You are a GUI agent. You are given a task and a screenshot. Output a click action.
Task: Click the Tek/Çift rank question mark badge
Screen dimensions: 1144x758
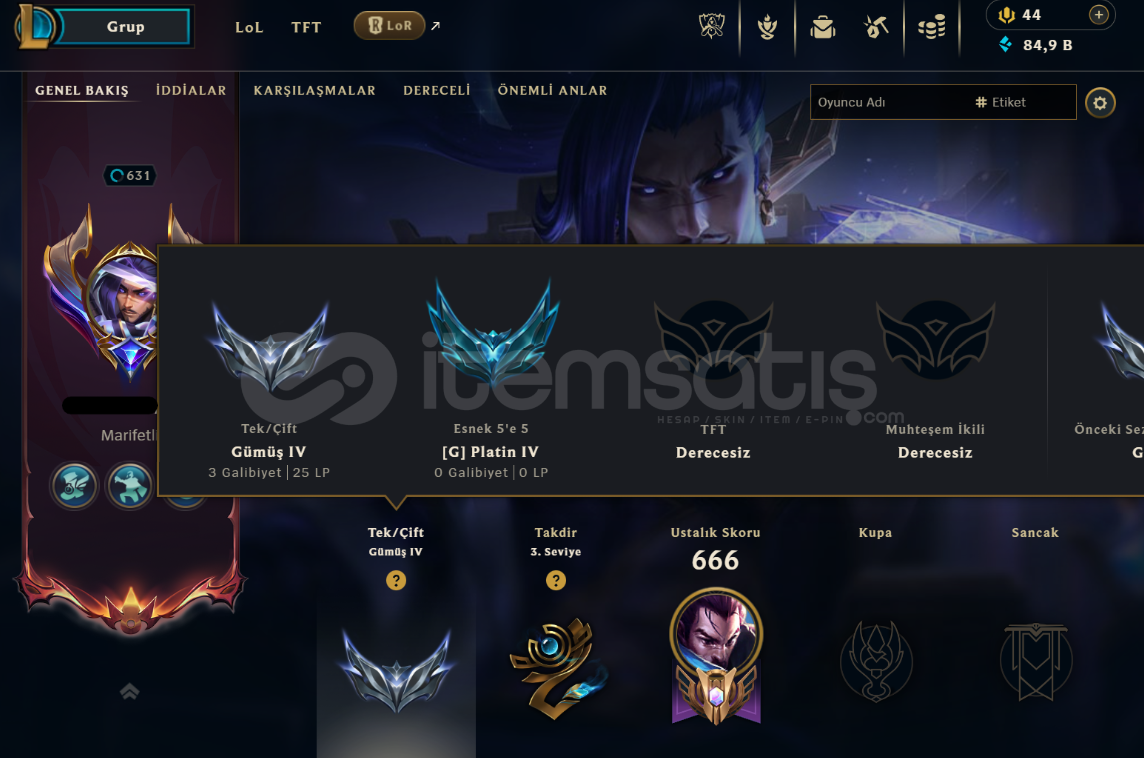point(396,581)
